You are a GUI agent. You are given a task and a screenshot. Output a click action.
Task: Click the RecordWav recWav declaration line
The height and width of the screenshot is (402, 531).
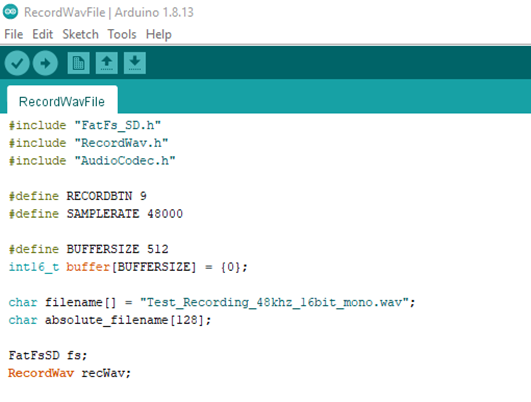coord(69,373)
